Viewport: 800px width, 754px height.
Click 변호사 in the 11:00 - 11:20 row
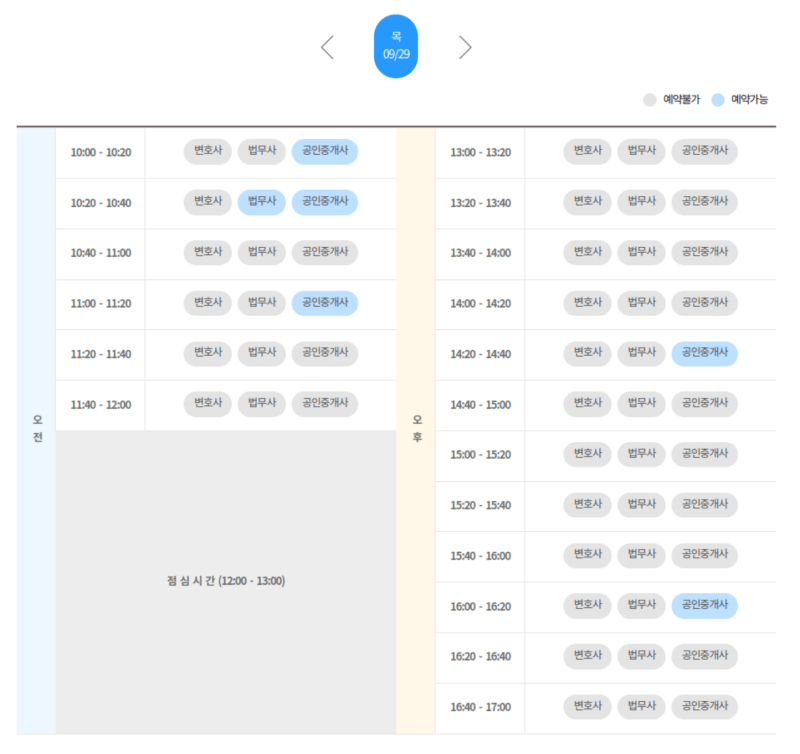(208, 303)
